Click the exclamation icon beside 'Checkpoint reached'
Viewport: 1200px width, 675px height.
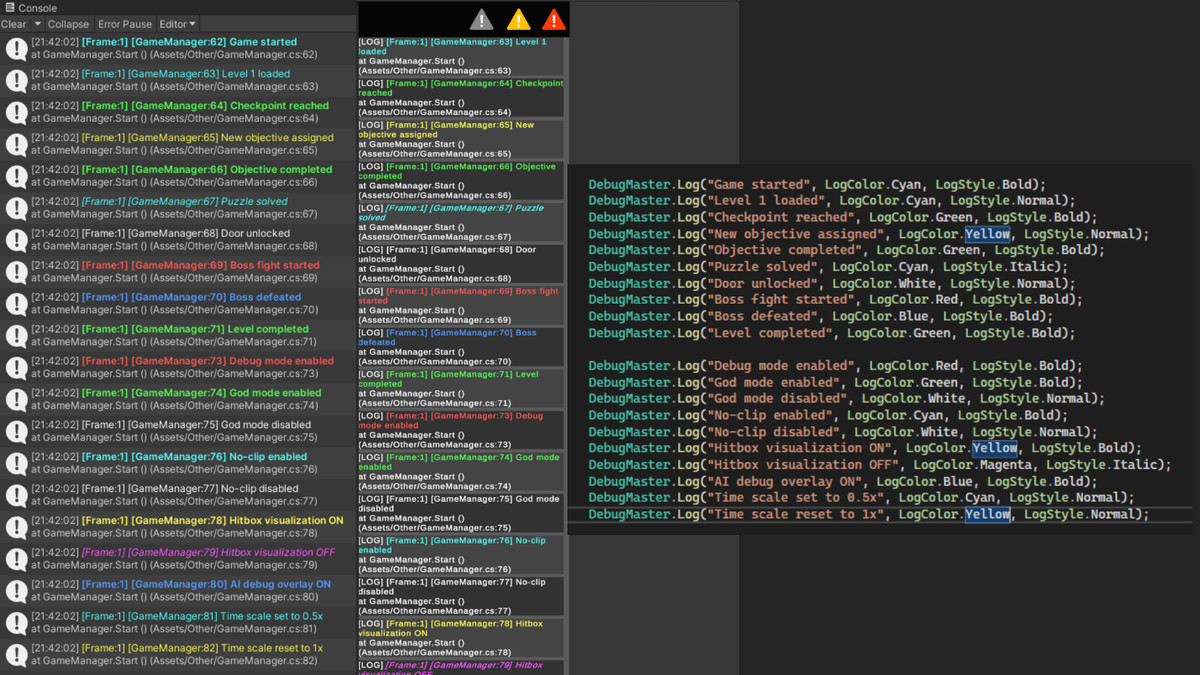click(16, 111)
